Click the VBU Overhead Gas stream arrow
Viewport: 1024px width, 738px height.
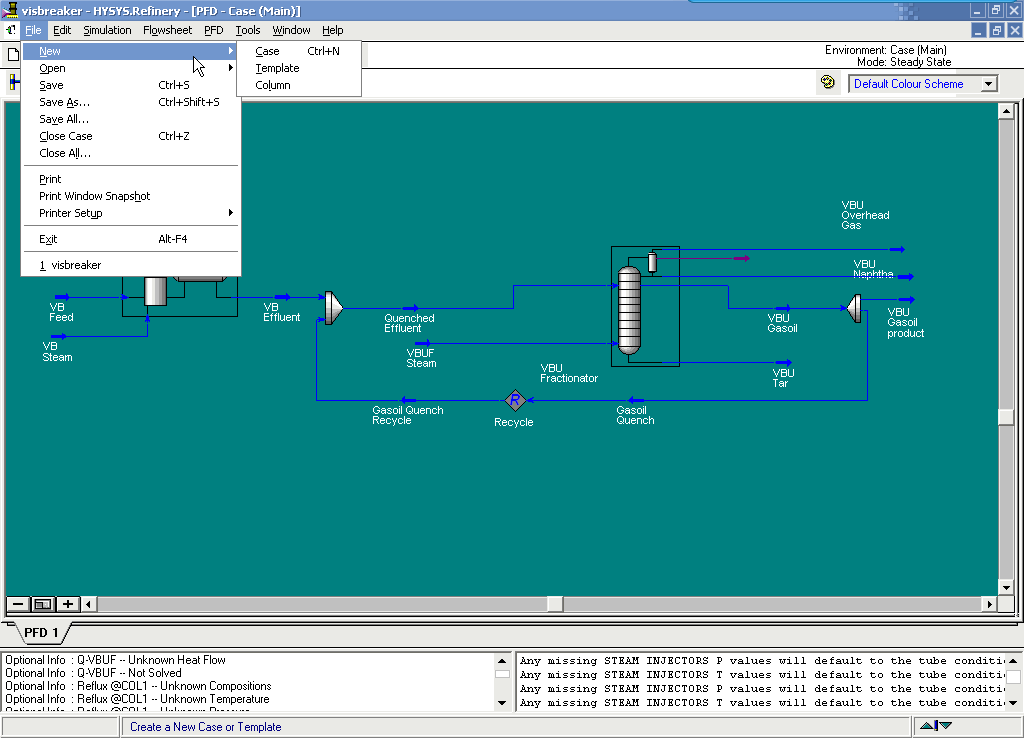pyautogui.click(x=897, y=249)
